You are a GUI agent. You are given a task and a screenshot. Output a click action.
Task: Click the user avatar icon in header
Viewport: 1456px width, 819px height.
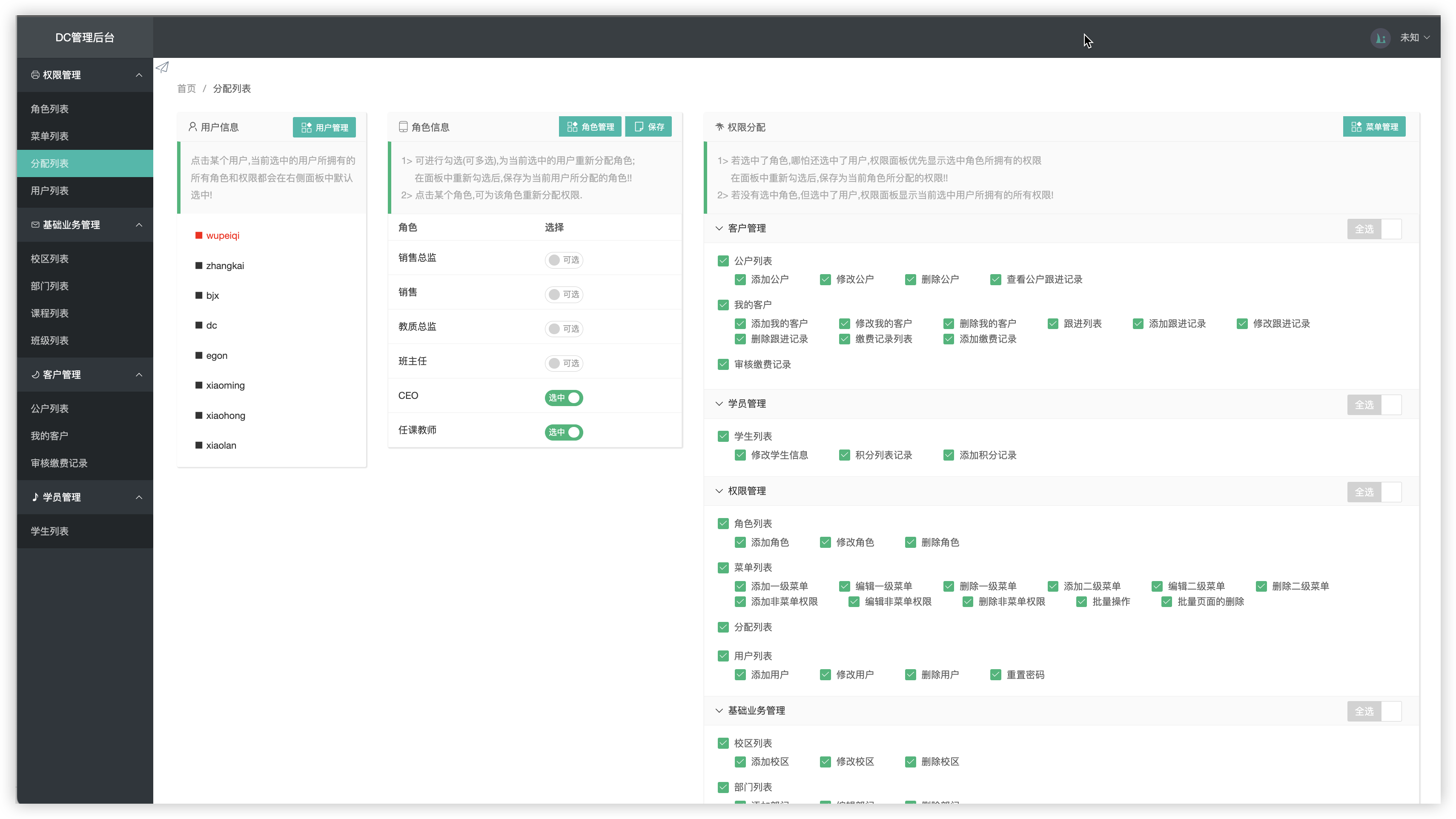(1380, 38)
